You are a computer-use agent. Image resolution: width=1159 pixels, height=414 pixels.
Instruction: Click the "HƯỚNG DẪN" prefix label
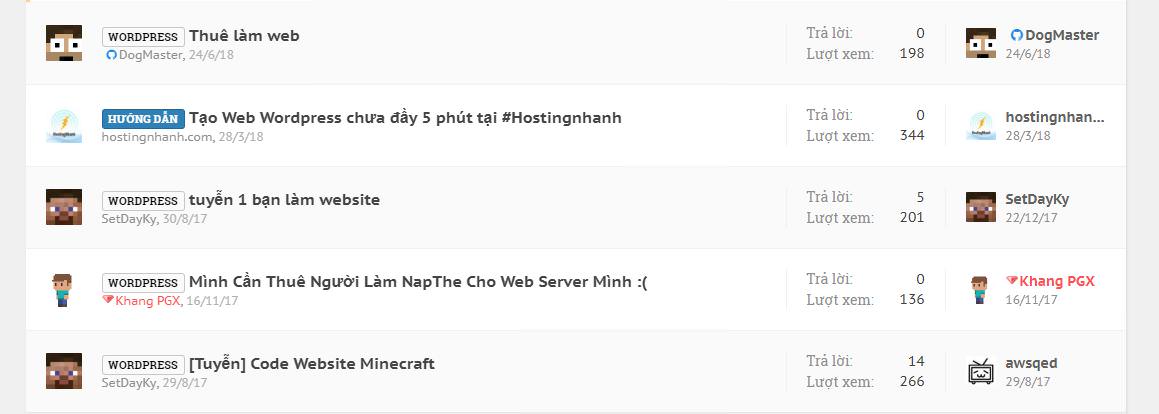[x=142, y=119]
